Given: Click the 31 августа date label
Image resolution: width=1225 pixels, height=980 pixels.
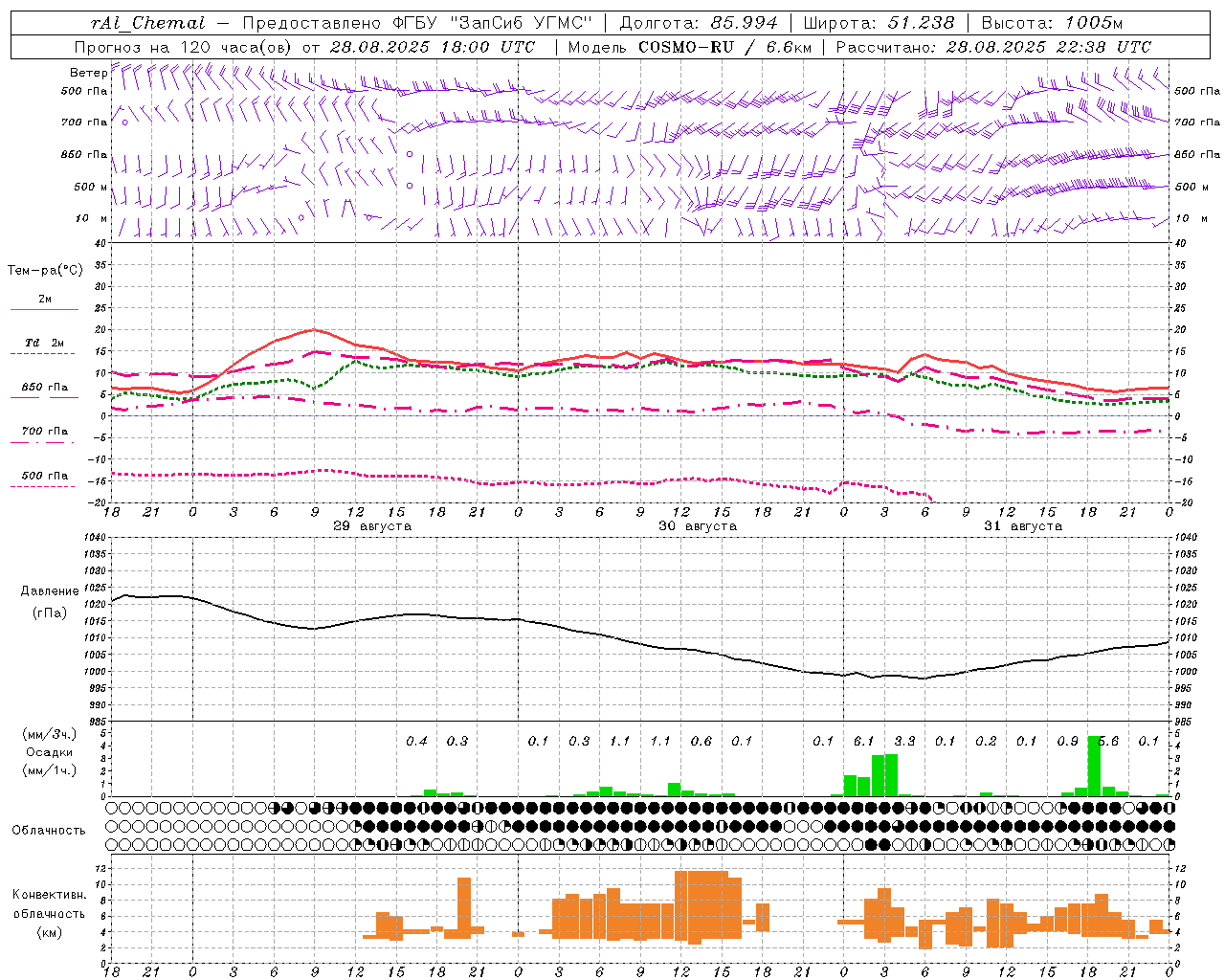Looking at the screenshot, I should [x=1023, y=526].
